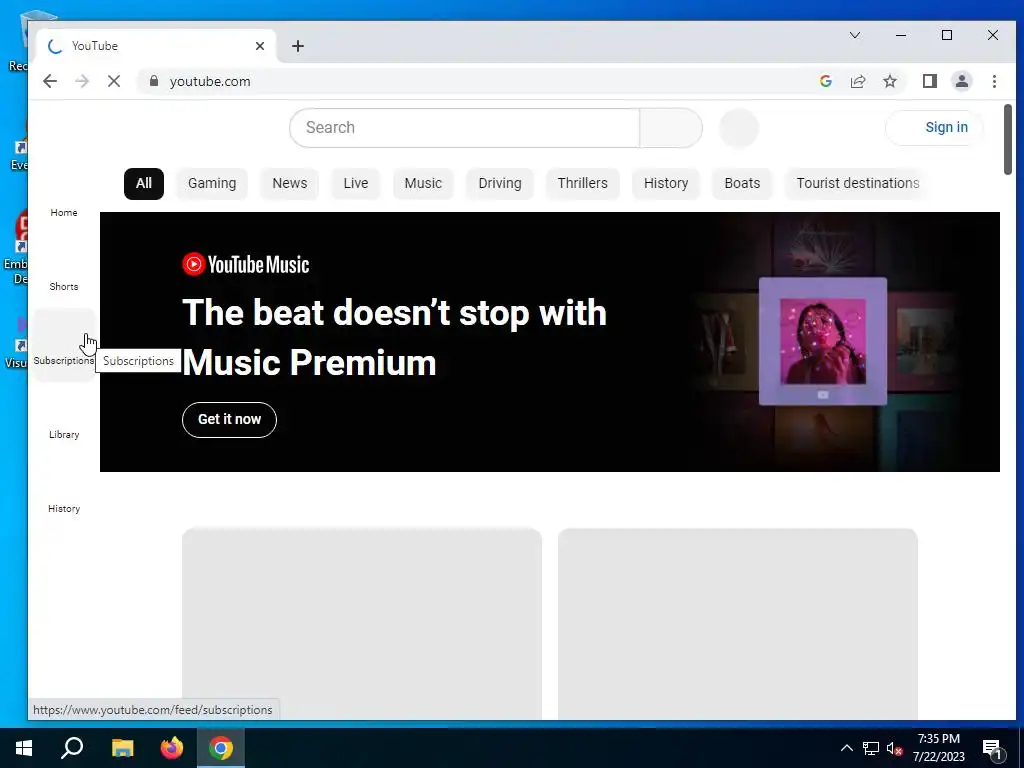Open Library in the sidebar

pyautogui.click(x=64, y=419)
